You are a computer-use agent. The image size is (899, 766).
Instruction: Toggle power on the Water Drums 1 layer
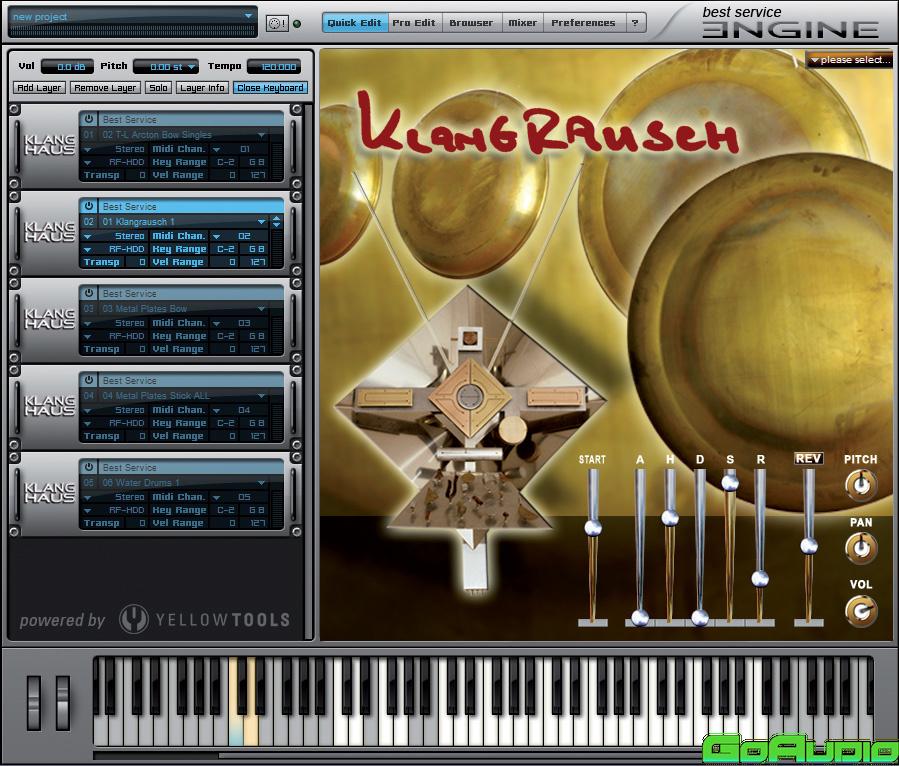pyautogui.click(x=88, y=468)
